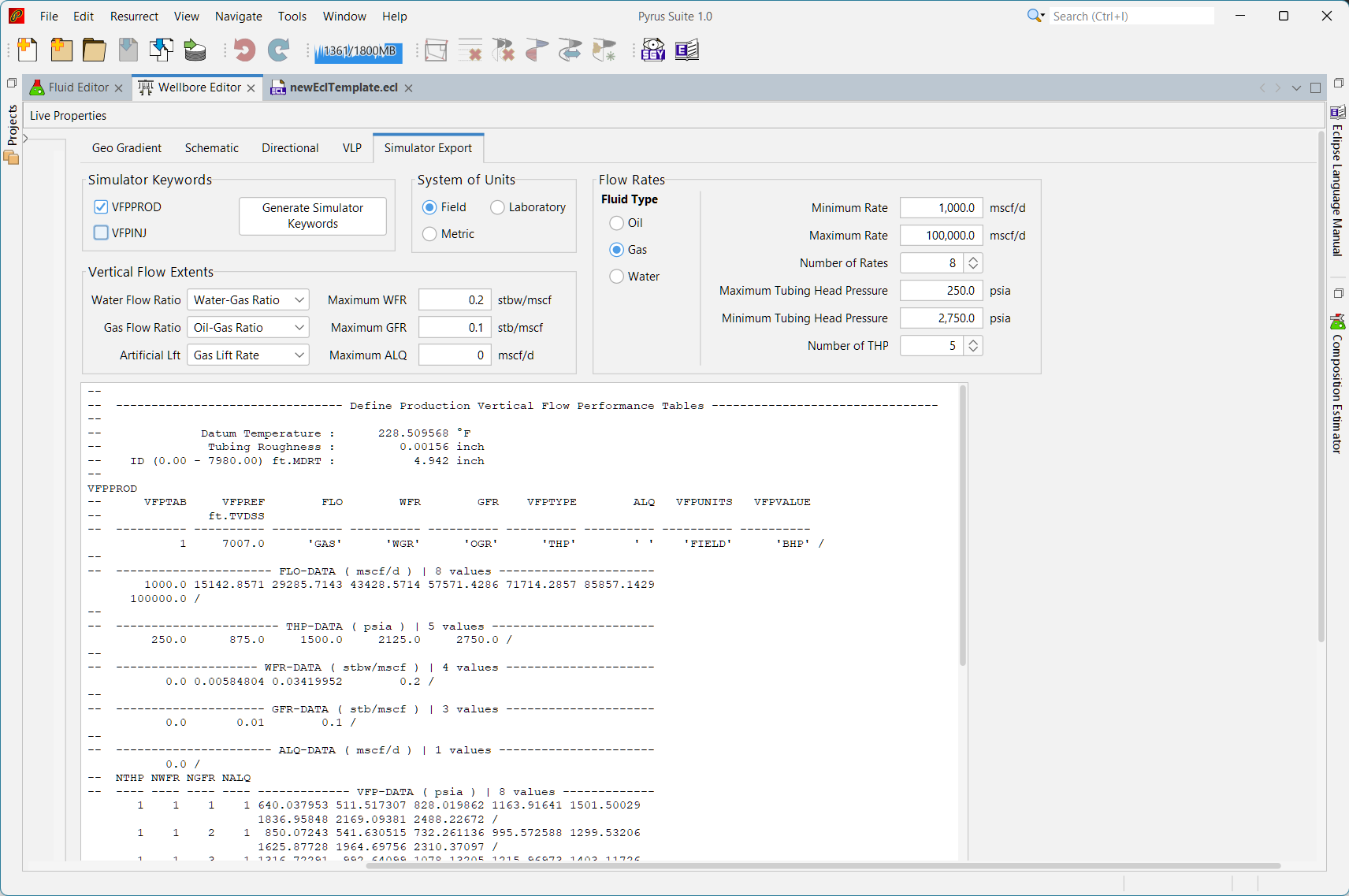Click the Open Project folder icon

pyautogui.click(x=95, y=50)
